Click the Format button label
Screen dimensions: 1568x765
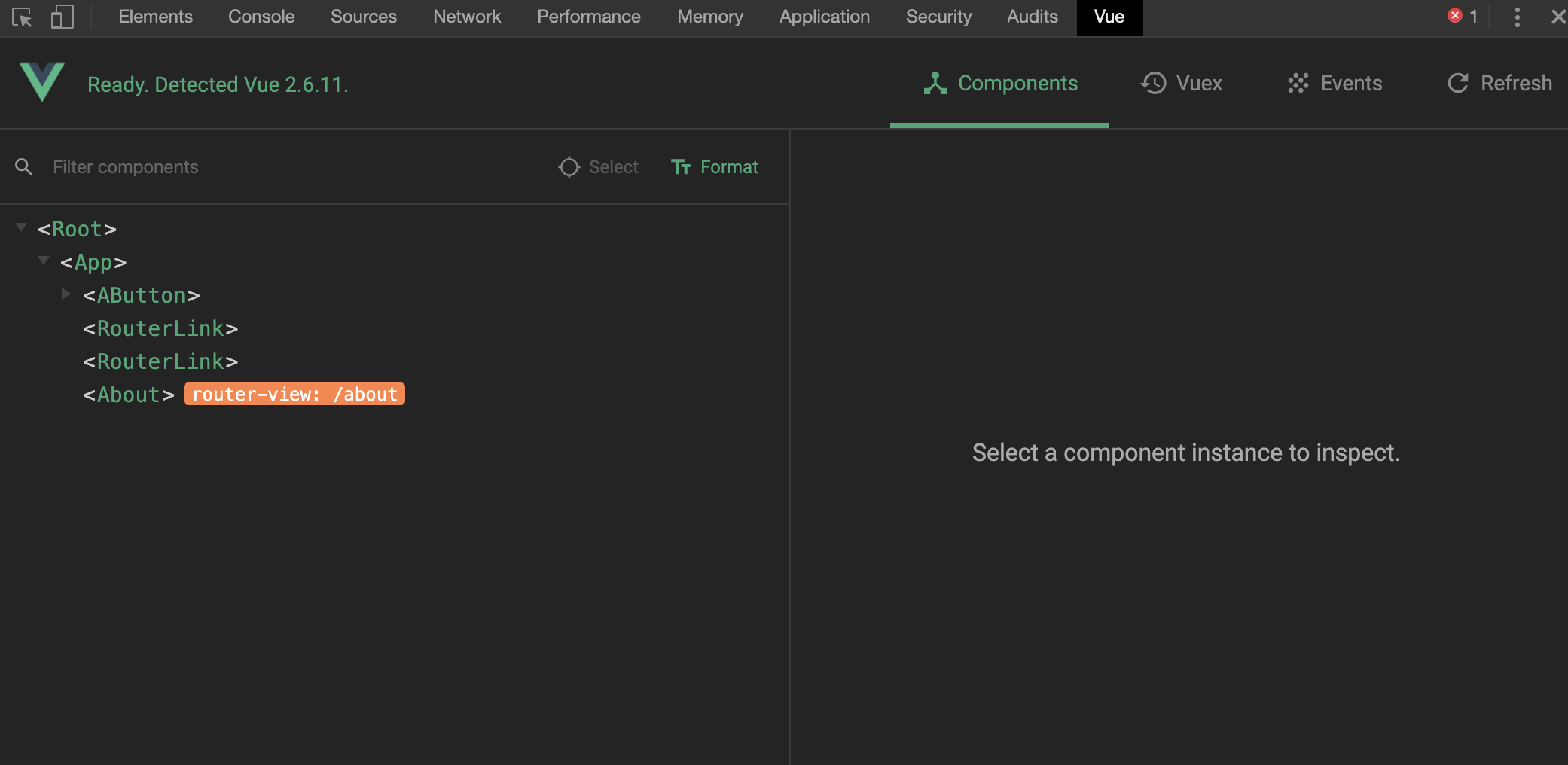[729, 167]
